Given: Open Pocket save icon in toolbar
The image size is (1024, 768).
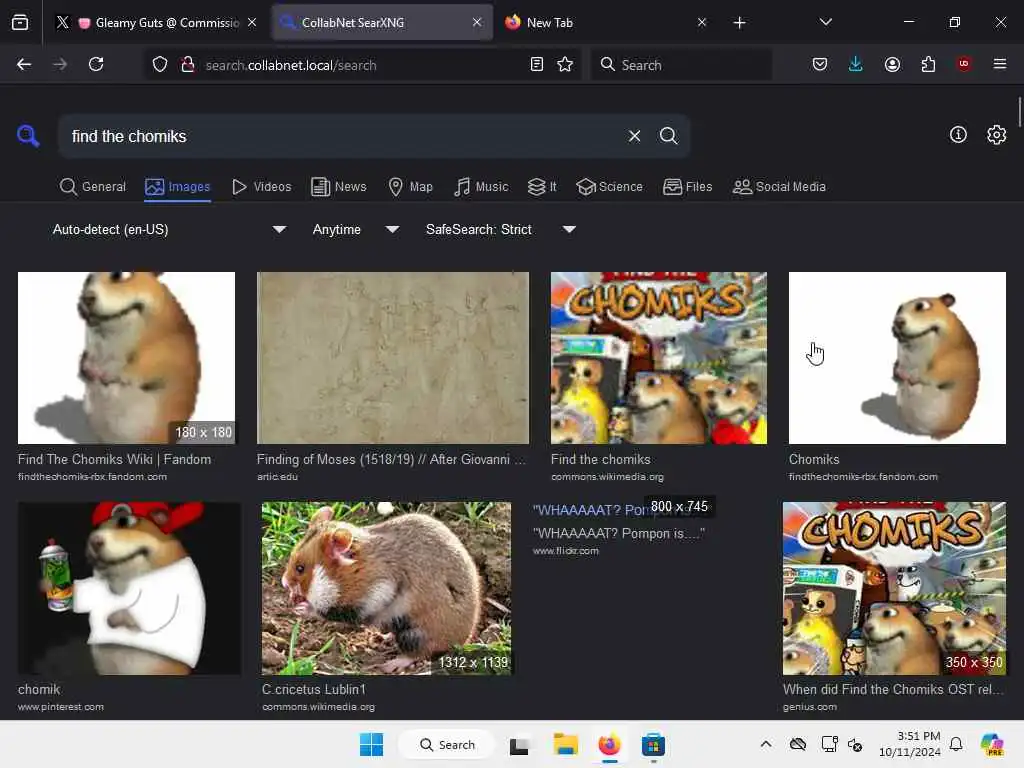Looking at the screenshot, I should 820,64.
